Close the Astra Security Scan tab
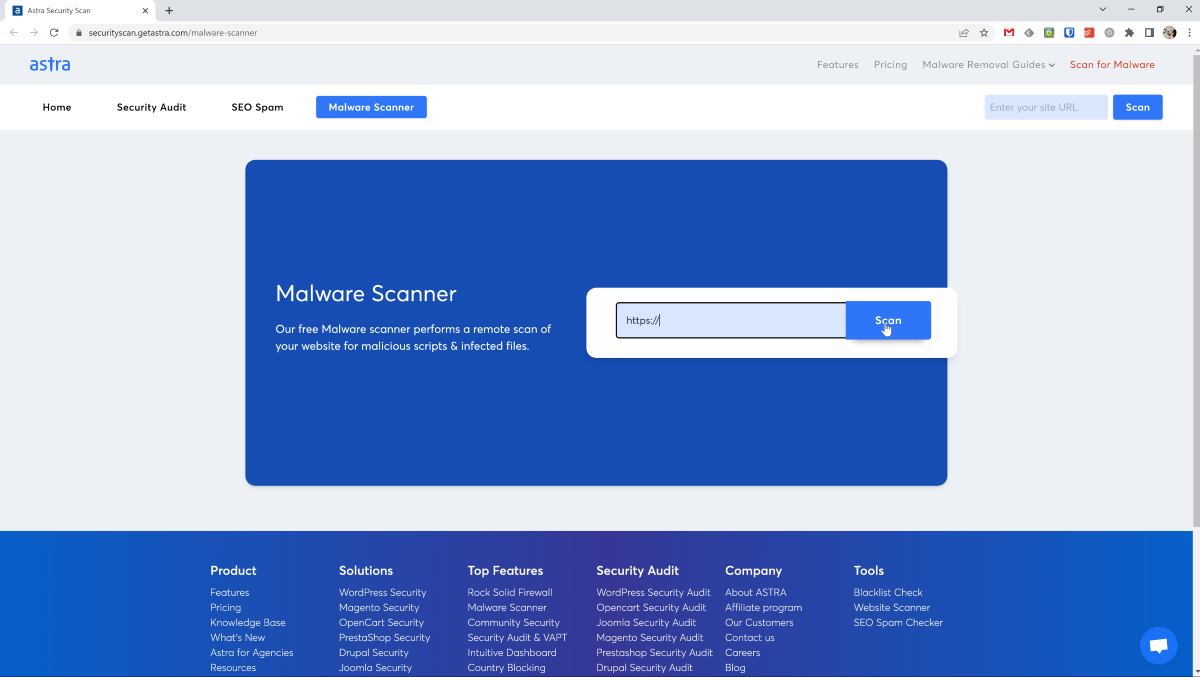This screenshot has width=1200, height=677. click(x=147, y=10)
